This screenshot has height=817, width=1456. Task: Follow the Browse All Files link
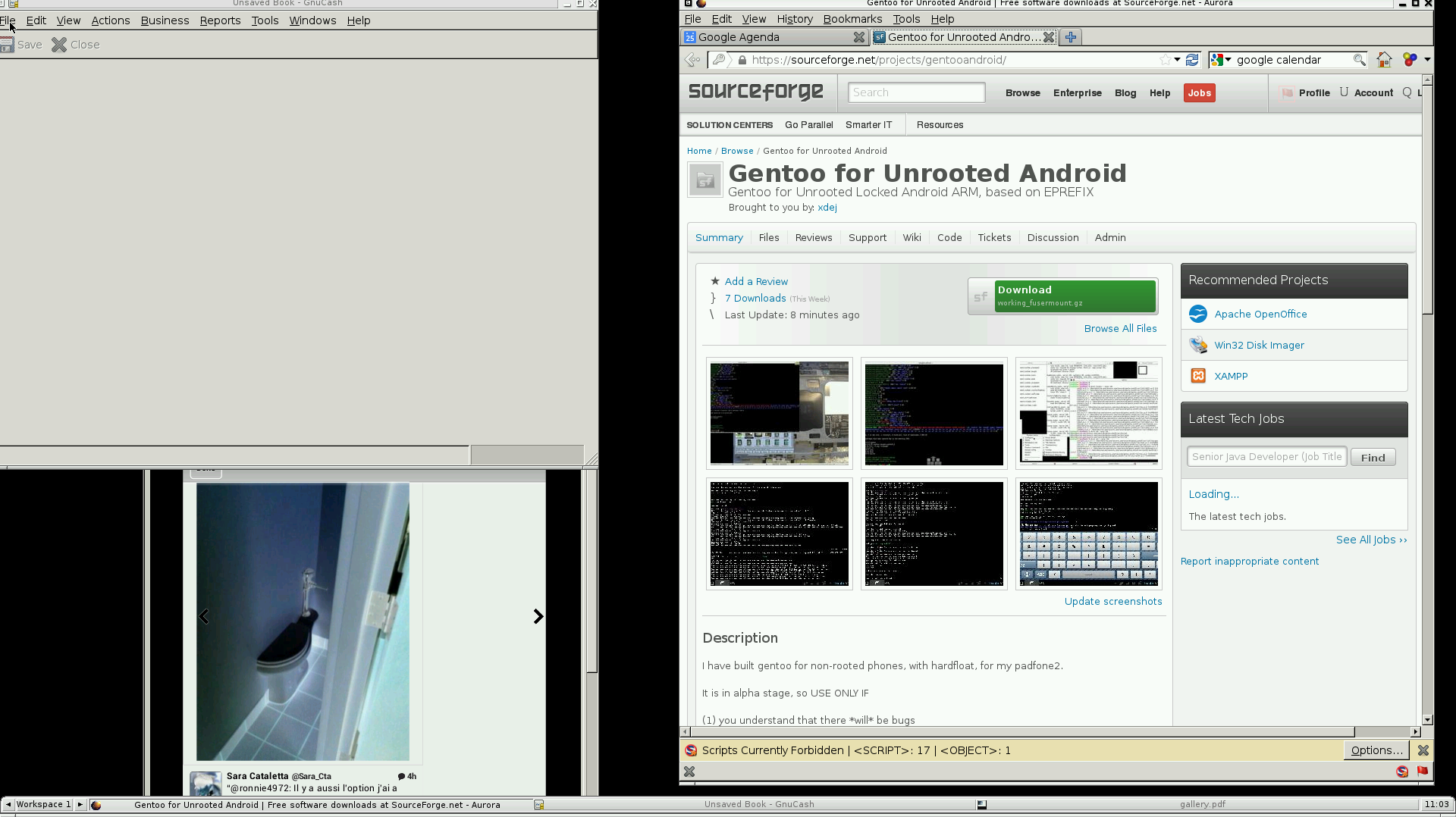[x=1120, y=329]
